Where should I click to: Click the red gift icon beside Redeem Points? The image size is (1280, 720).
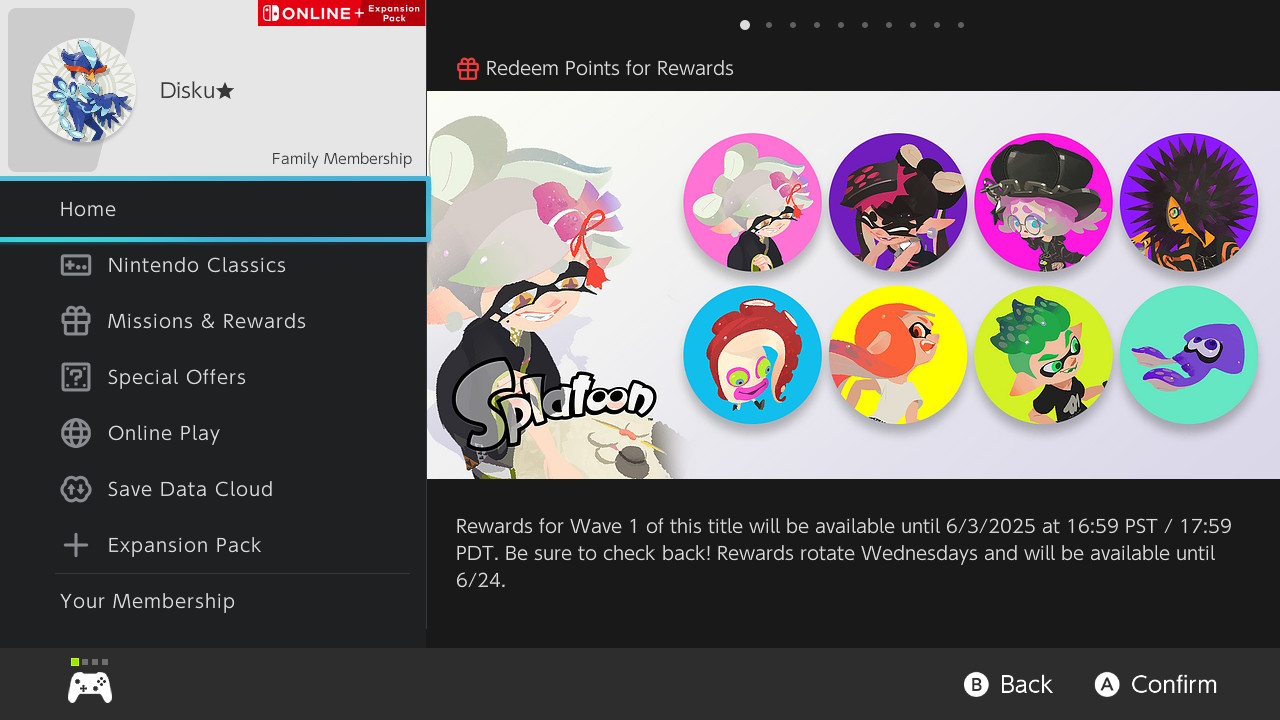[468, 69]
